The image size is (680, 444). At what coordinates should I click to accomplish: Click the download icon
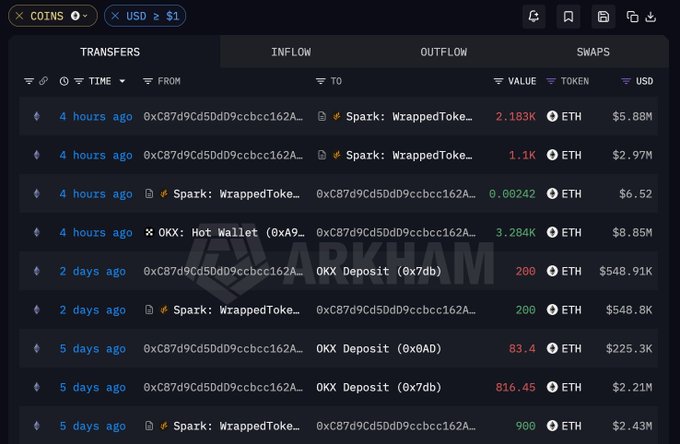tap(651, 16)
